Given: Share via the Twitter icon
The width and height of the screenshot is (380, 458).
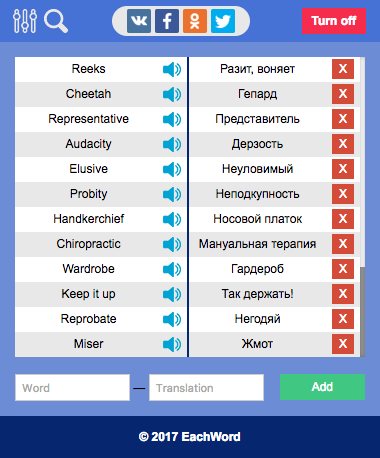Looking at the screenshot, I should pos(223,21).
